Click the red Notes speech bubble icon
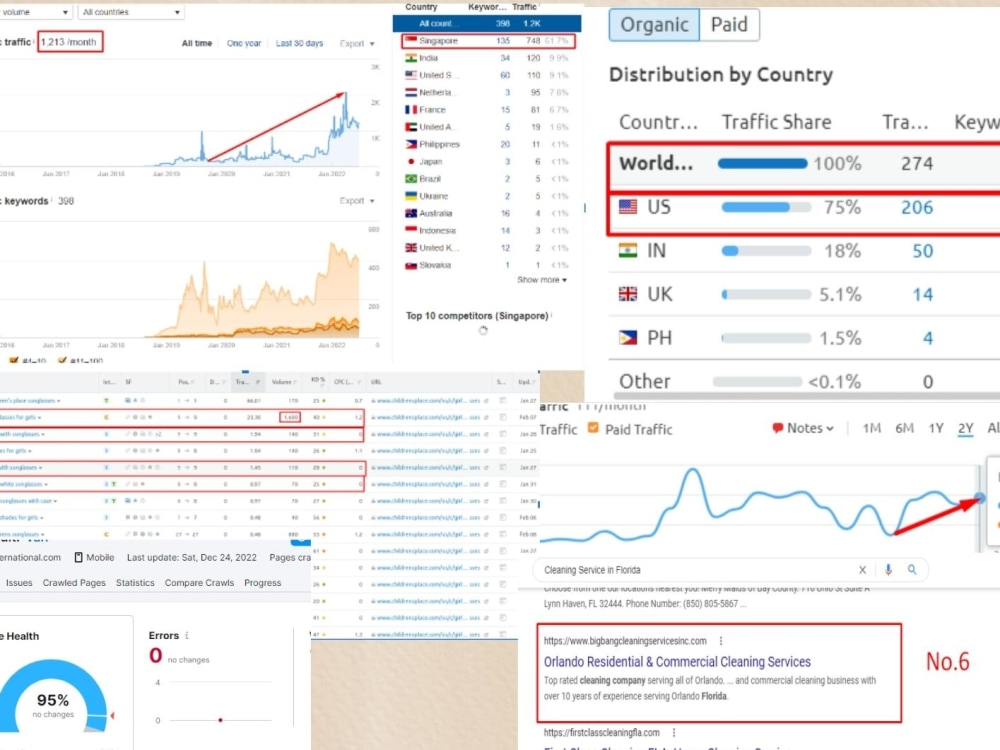Viewport: 1000px width, 750px height. click(x=777, y=429)
